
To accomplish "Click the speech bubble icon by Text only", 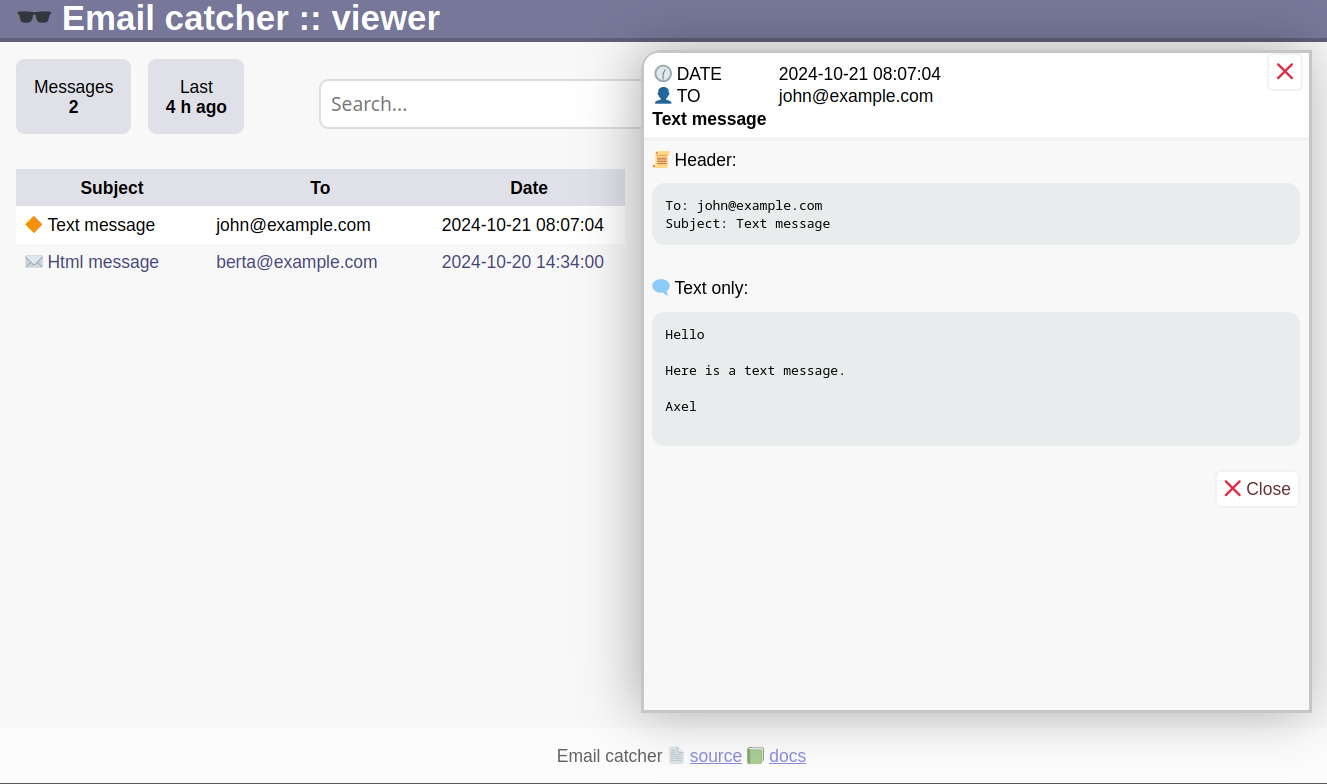I will tap(661, 287).
